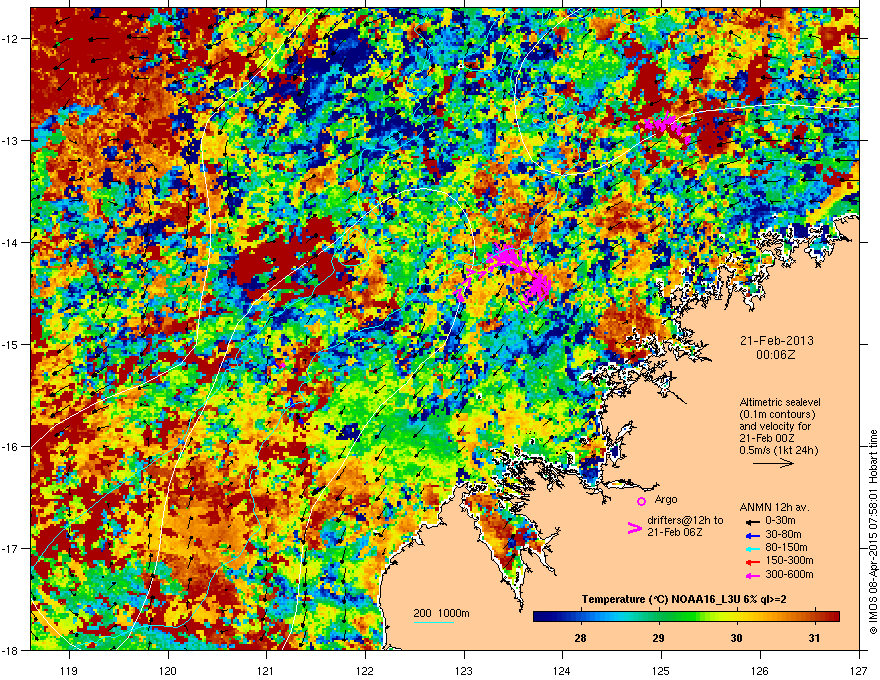Click the longitude axis label '126'
Screen dimensions: 880x680
tap(760, 670)
